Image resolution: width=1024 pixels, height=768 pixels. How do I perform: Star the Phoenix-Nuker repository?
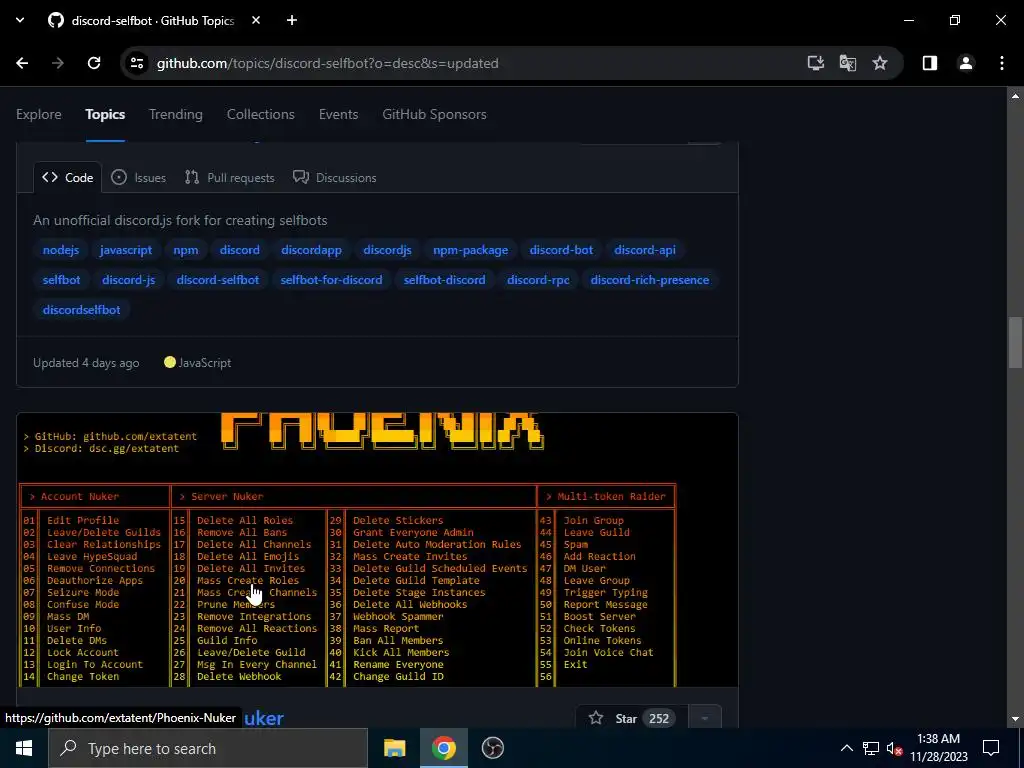(632, 718)
